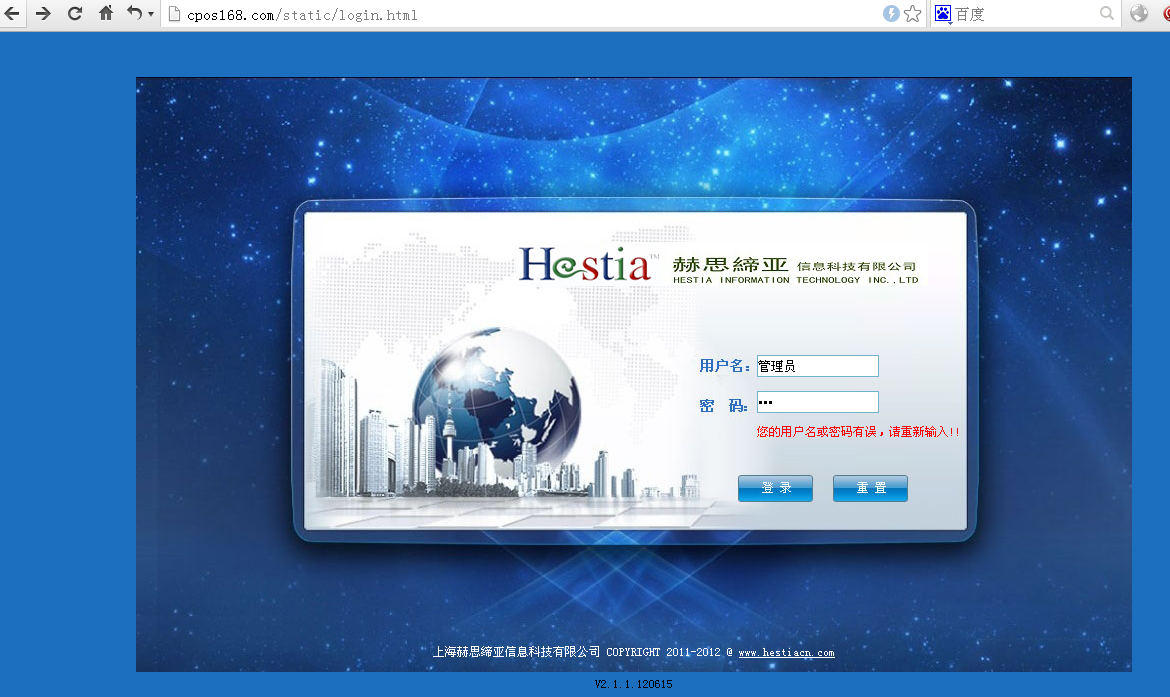Click the red error message about wrong username or password
Viewport: 1170px width, 697px height.
point(858,431)
